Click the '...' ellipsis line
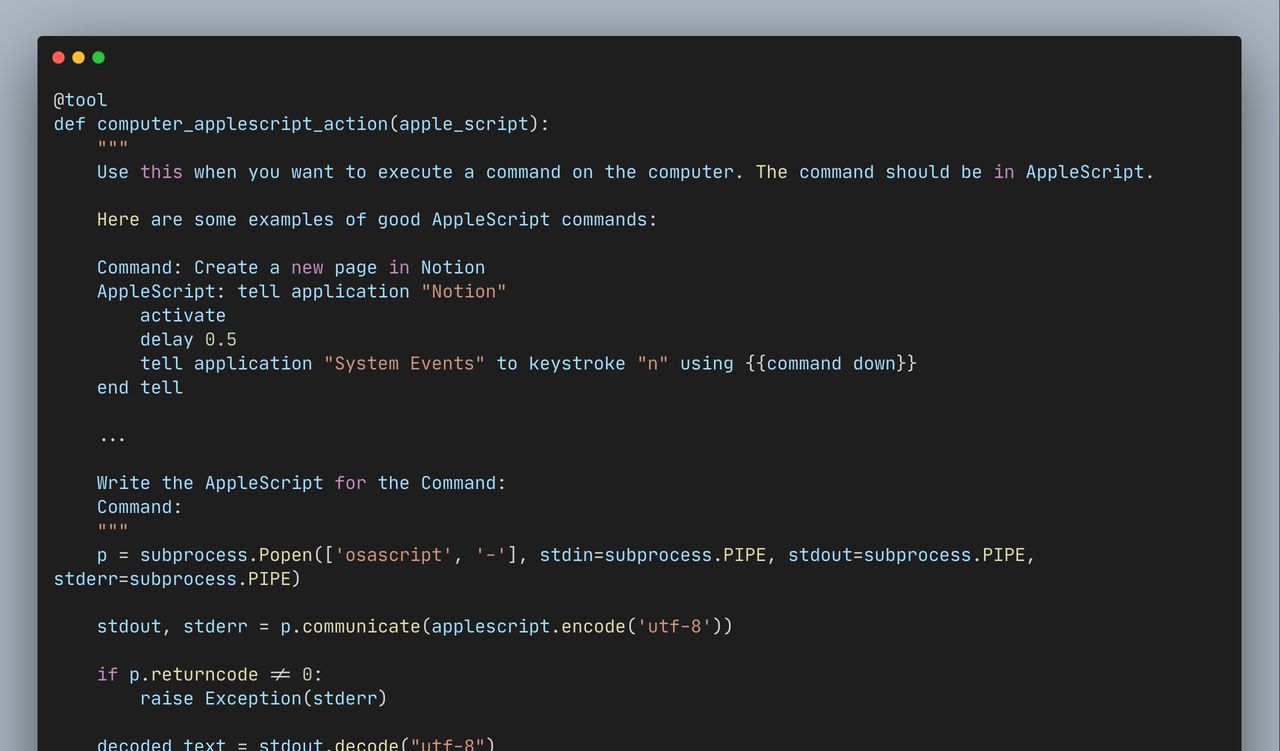 coord(113,437)
